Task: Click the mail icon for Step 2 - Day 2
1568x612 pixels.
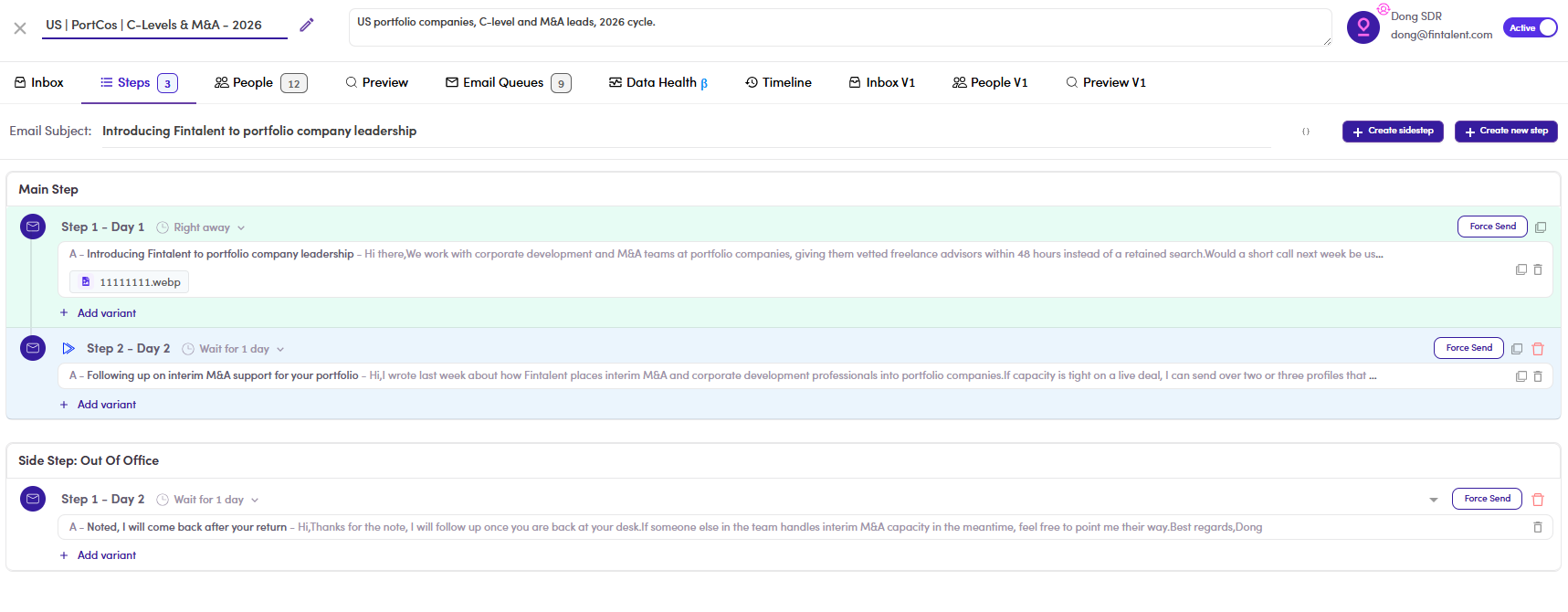Action: 33,348
